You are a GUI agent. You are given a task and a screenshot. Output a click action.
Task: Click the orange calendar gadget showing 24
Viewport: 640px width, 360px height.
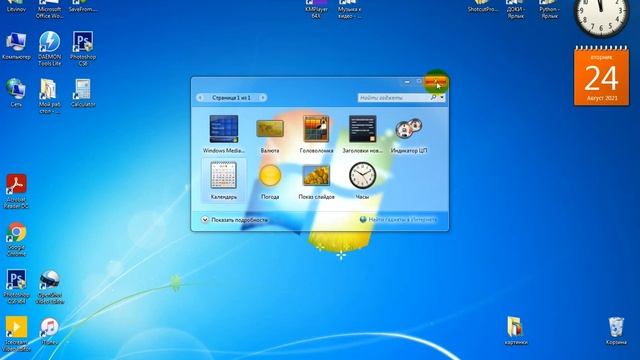point(601,76)
